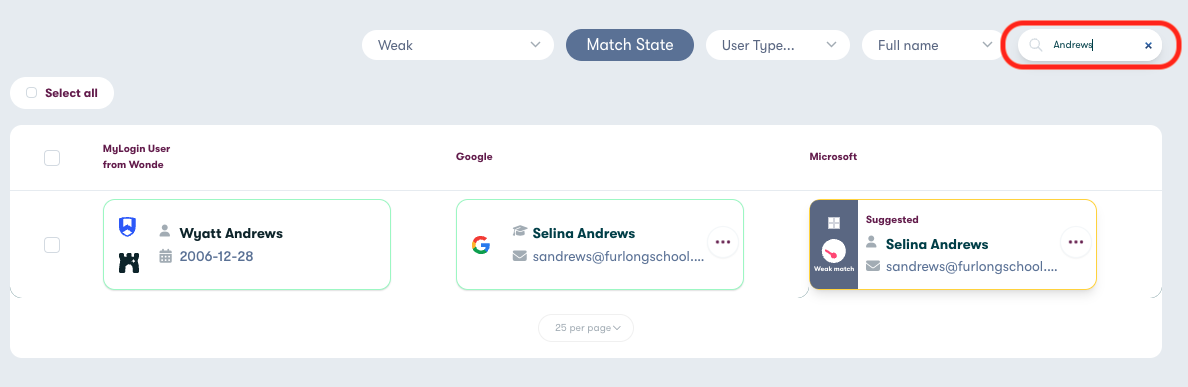Select the suggested Selina Andrews Microsoft card
The image size is (1188, 387).
pyautogui.click(x=952, y=245)
